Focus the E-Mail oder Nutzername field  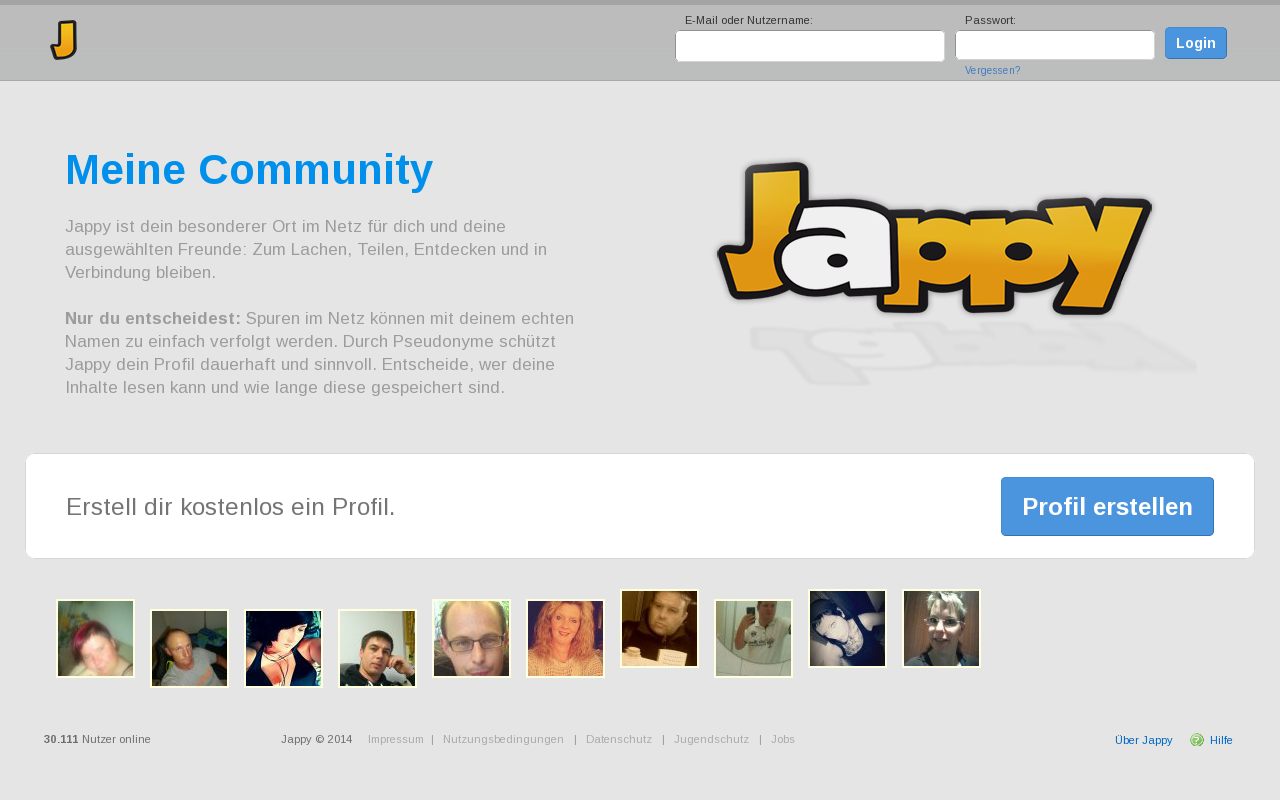(810, 46)
